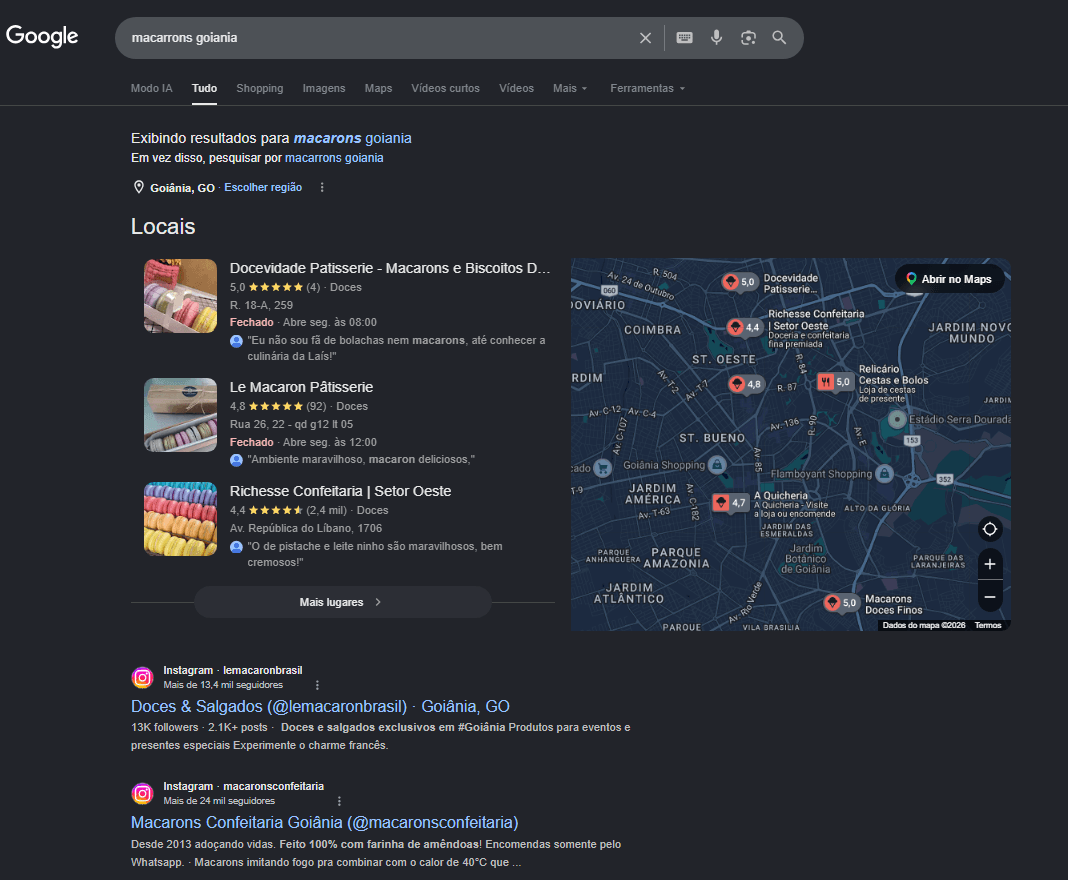Image resolution: width=1068 pixels, height=880 pixels.
Task: Switch to the Imagens tab
Action: [324, 89]
